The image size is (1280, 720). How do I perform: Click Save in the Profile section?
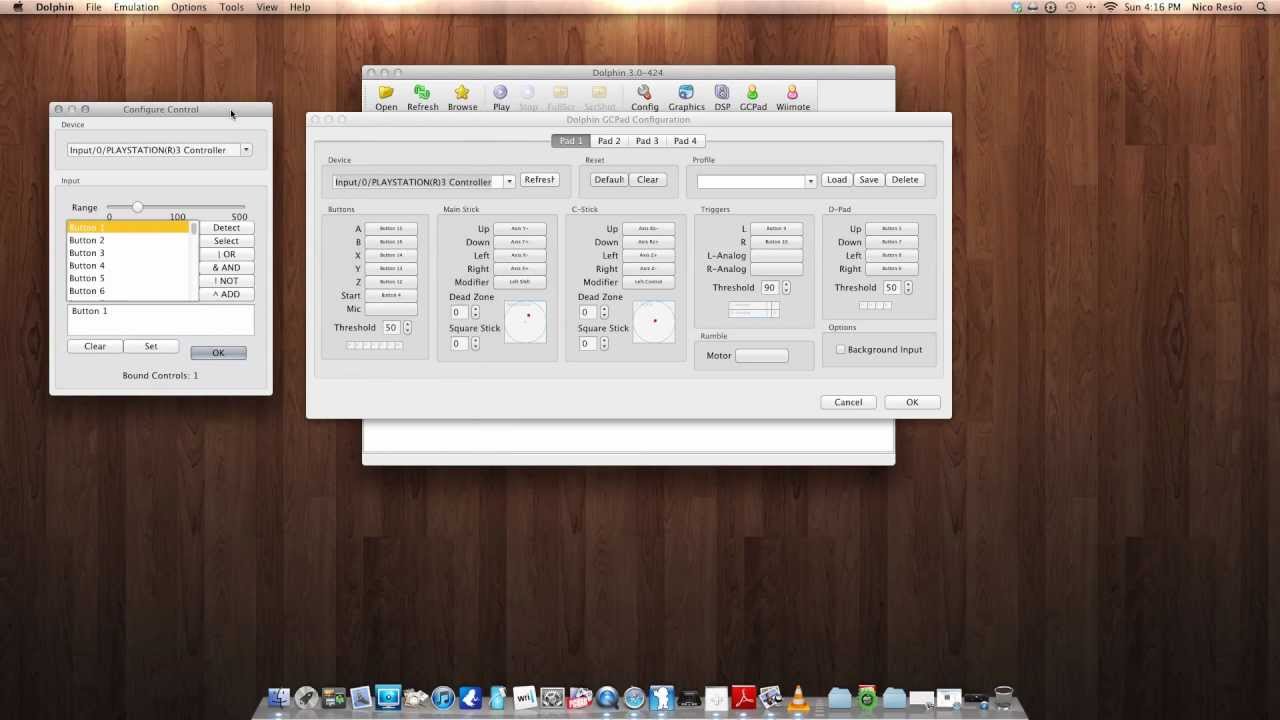pyautogui.click(x=868, y=180)
